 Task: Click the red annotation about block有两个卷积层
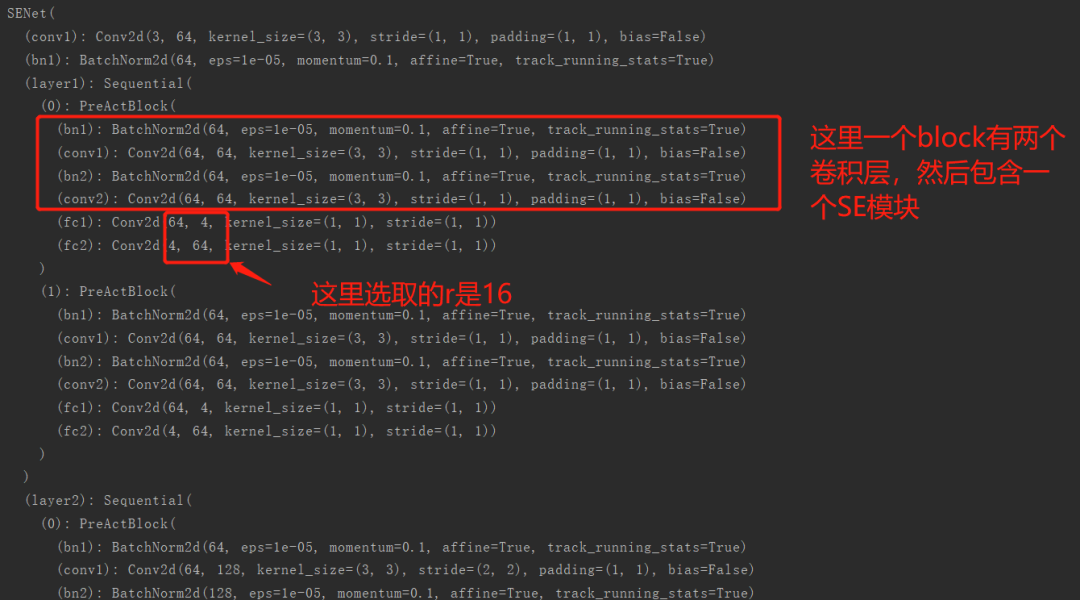tap(937, 172)
